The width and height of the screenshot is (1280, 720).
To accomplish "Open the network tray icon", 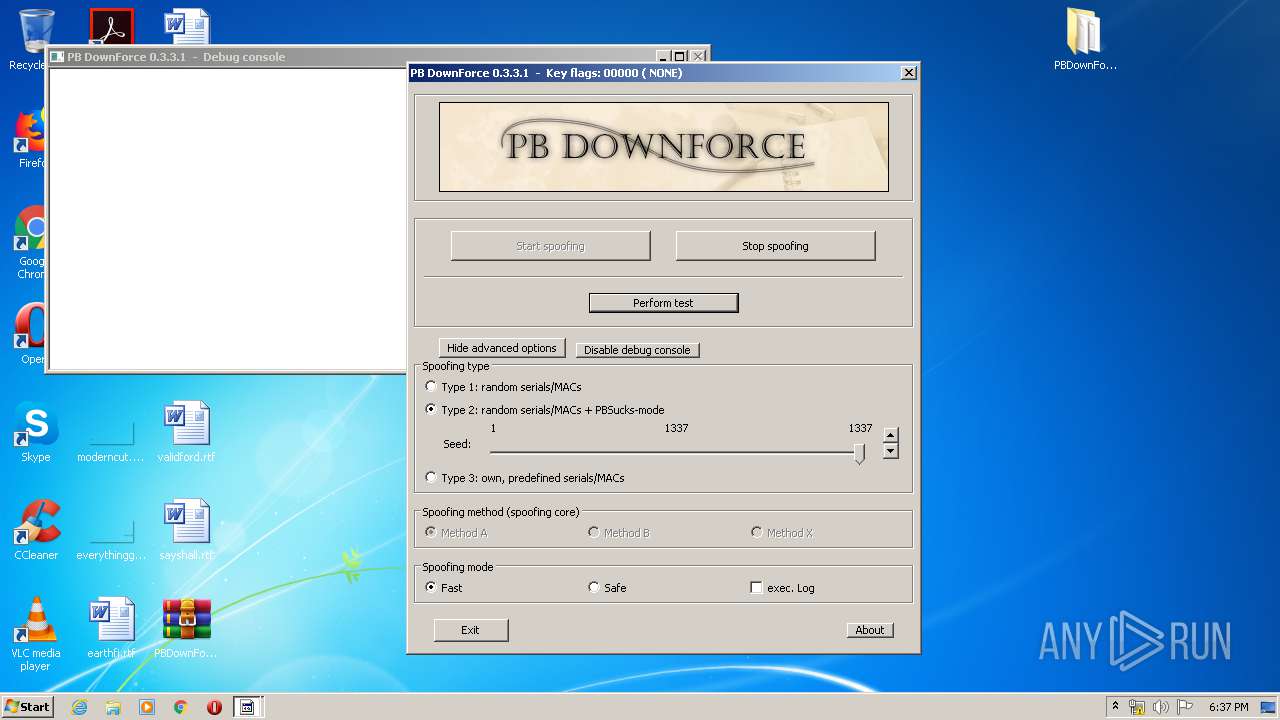I will click(1137, 707).
